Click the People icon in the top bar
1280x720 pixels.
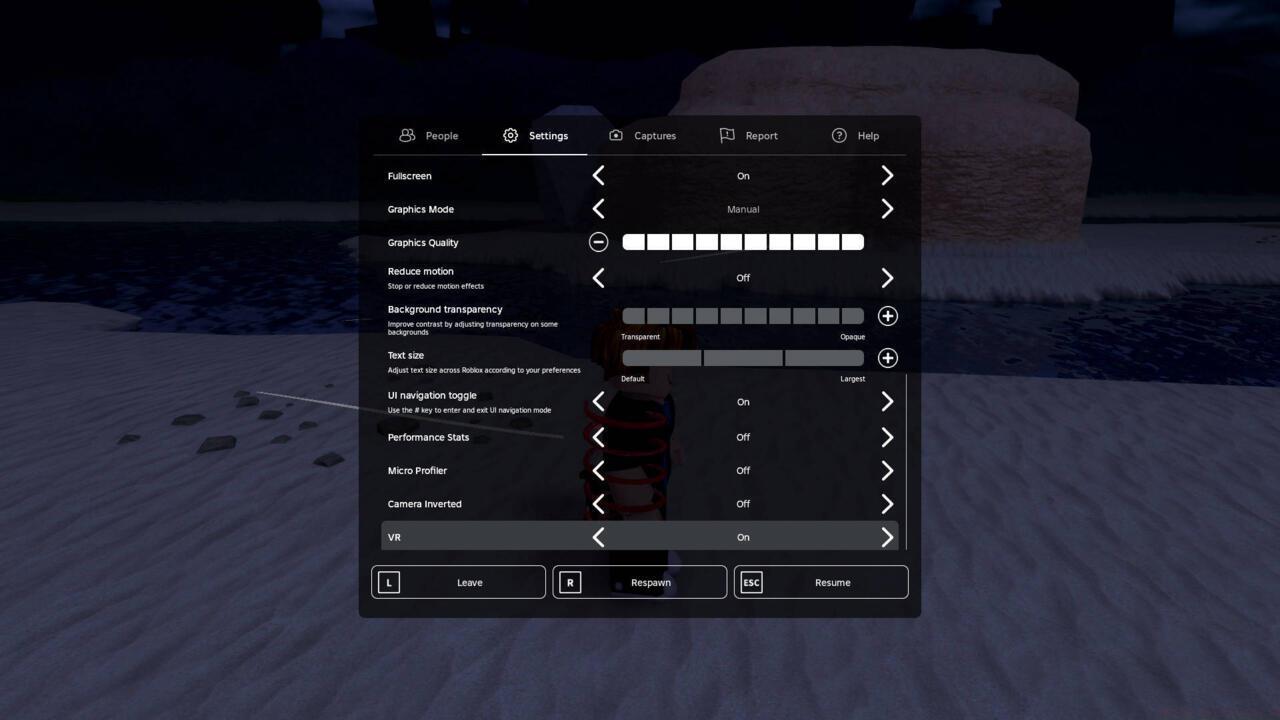(407, 135)
